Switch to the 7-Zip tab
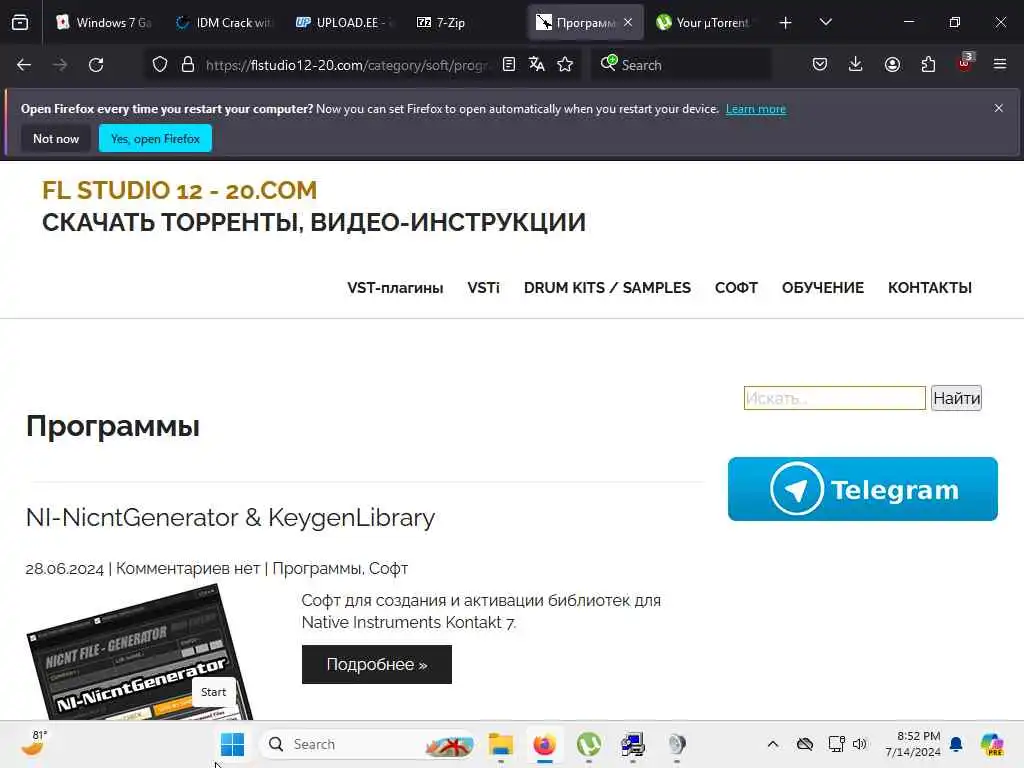Image resolution: width=1024 pixels, height=768 pixels. pyautogui.click(x=464, y=23)
